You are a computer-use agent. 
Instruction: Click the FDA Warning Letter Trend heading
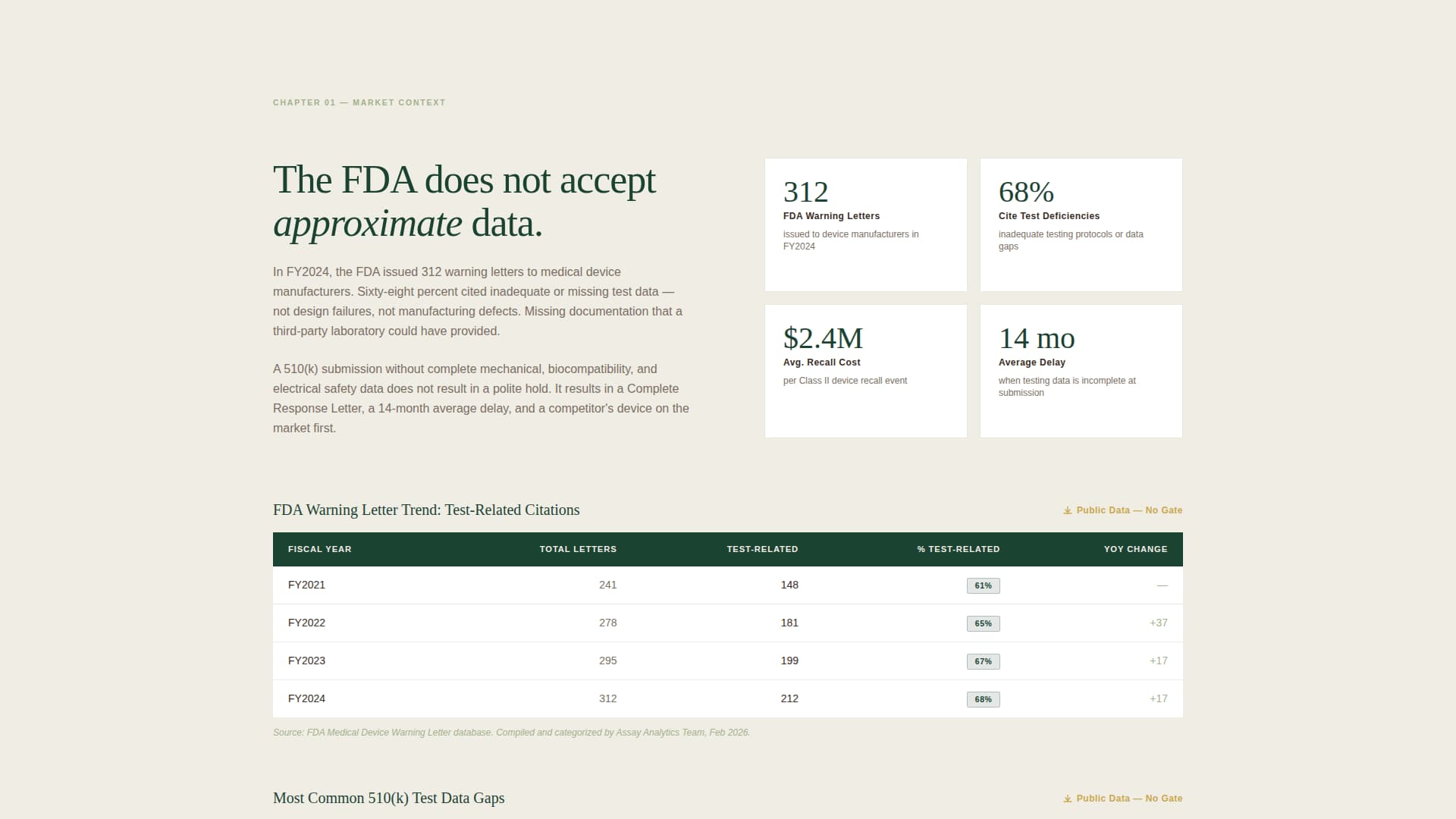point(426,510)
